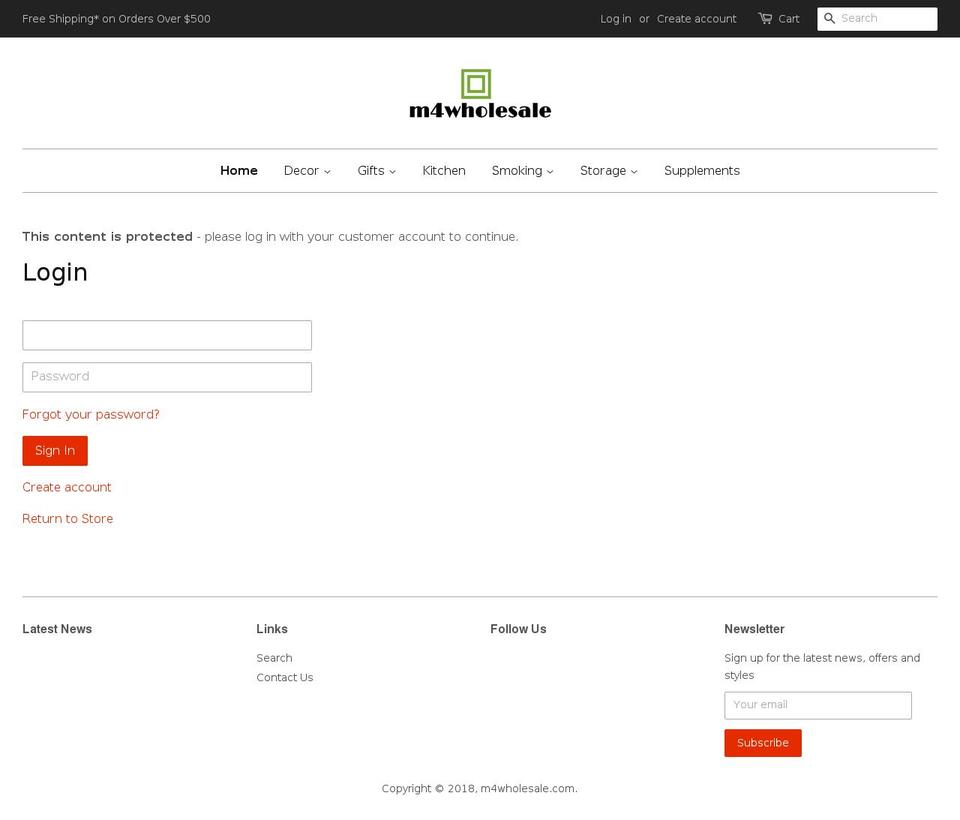The width and height of the screenshot is (960, 820).
Task: Click the m4wholesale logo
Action: pos(480,110)
